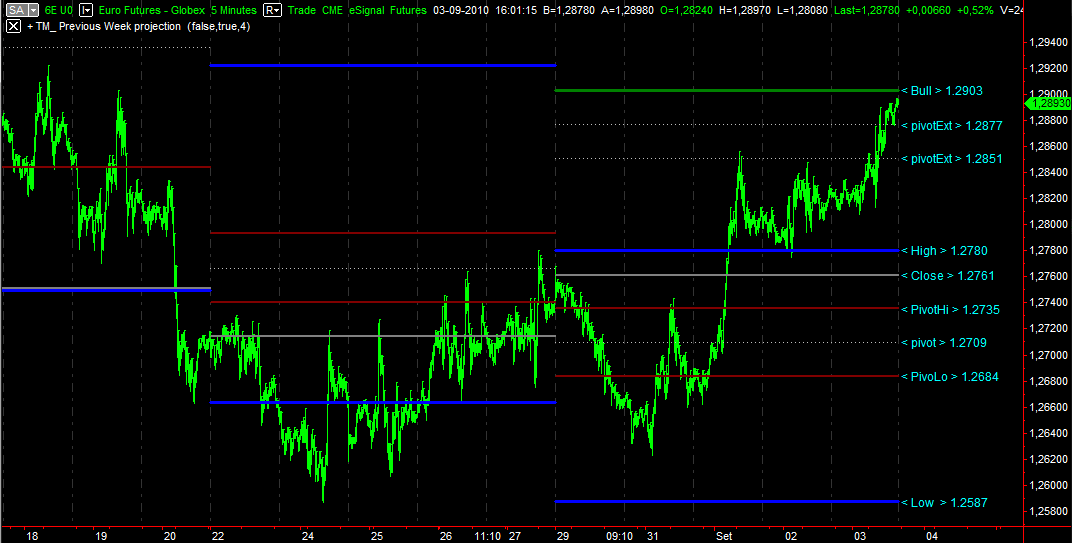Click the '18' date on the time axis

click(x=31, y=536)
